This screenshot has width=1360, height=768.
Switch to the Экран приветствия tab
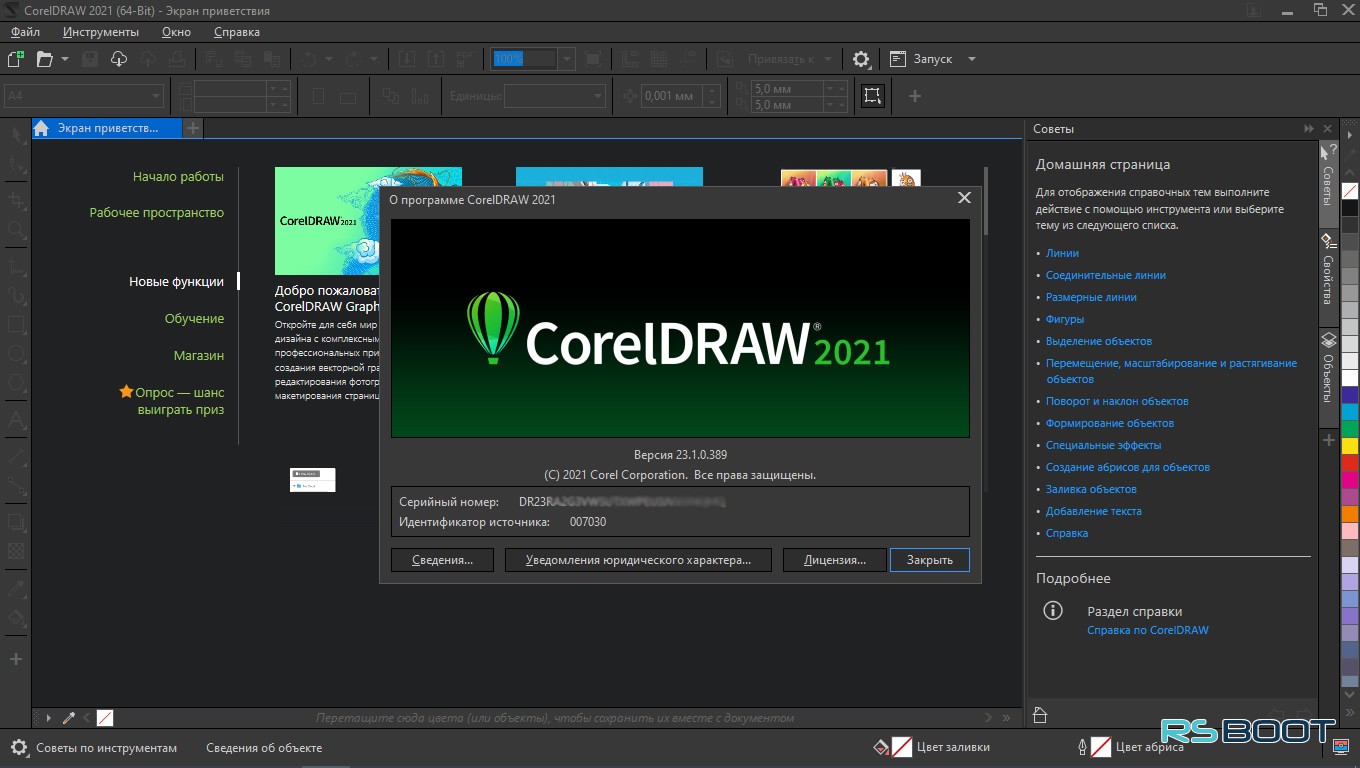click(107, 128)
